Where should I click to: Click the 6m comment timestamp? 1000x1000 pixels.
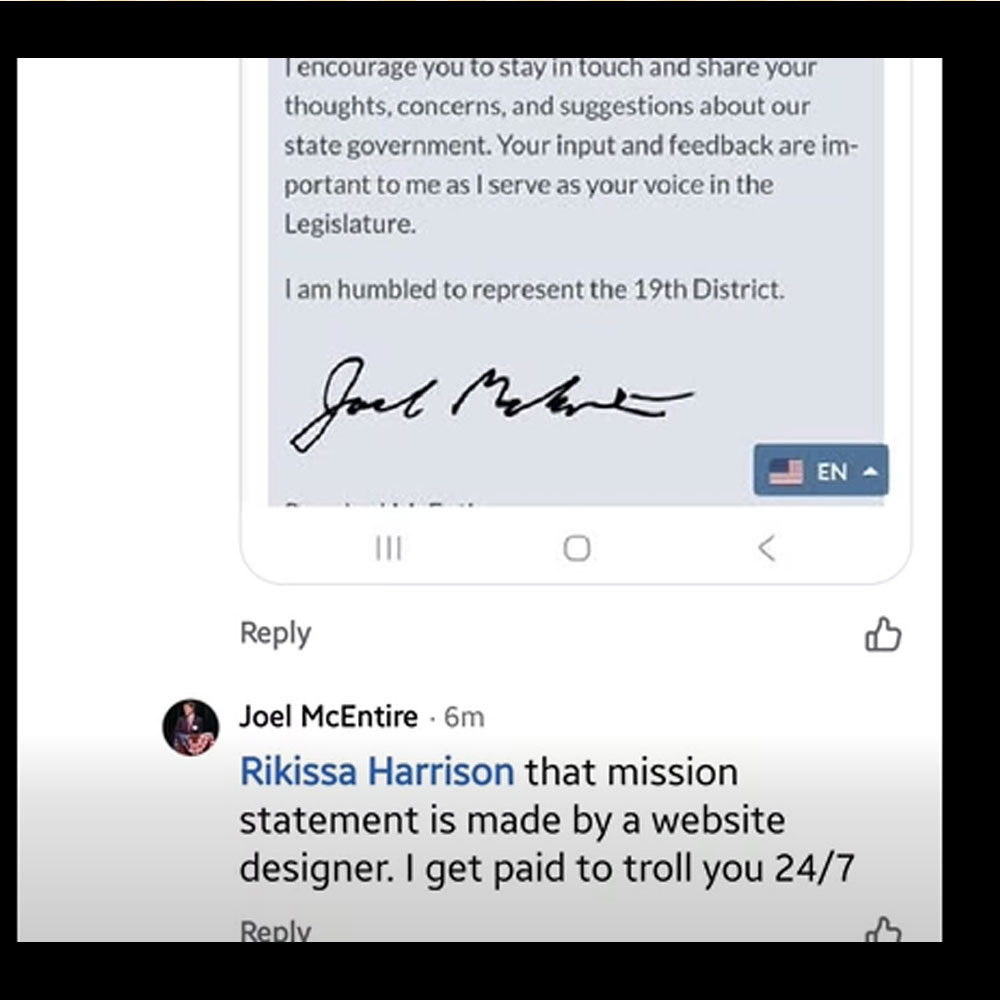[464, 717]
